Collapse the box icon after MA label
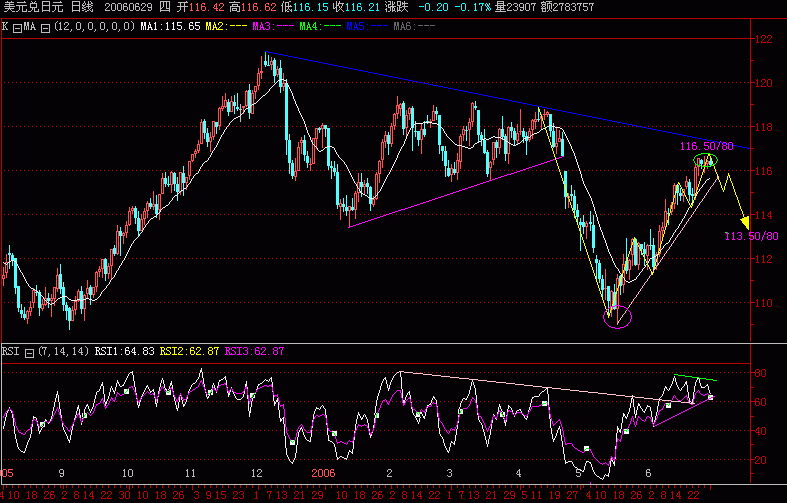The height and width of the screenshot is (503, 787). [45, 29]
